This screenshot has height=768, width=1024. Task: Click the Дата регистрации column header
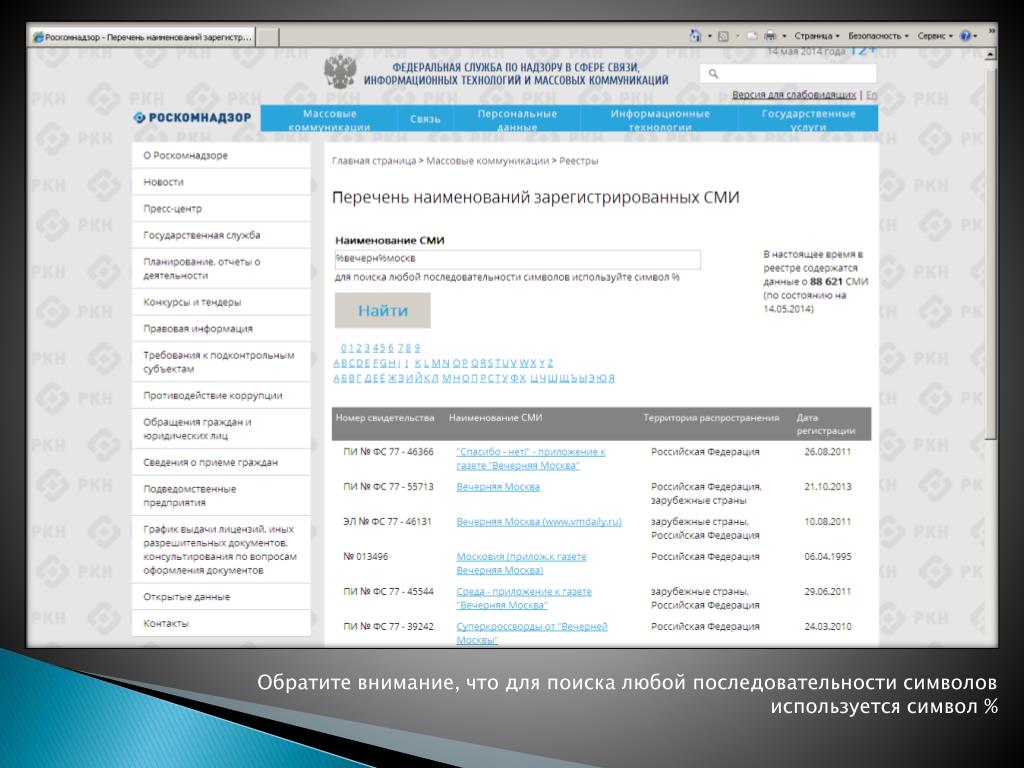tap(825, 424)
